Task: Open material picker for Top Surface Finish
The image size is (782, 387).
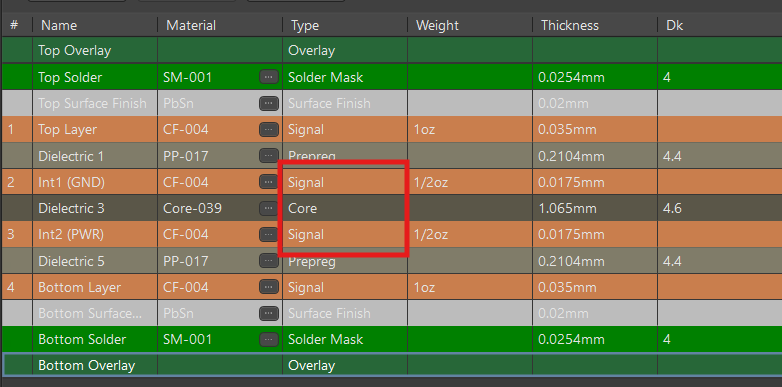Action: pyautogui.click(x=269, y=103)
